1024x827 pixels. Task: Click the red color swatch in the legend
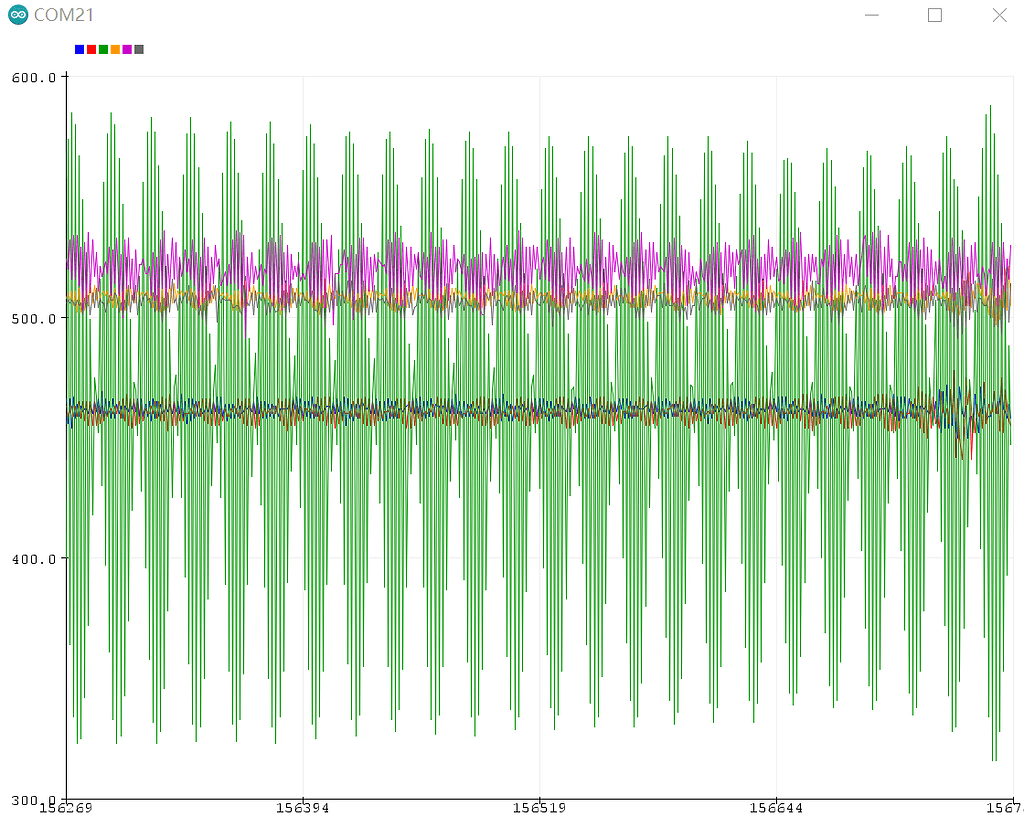pyautogui.click(x=91, y=49)
